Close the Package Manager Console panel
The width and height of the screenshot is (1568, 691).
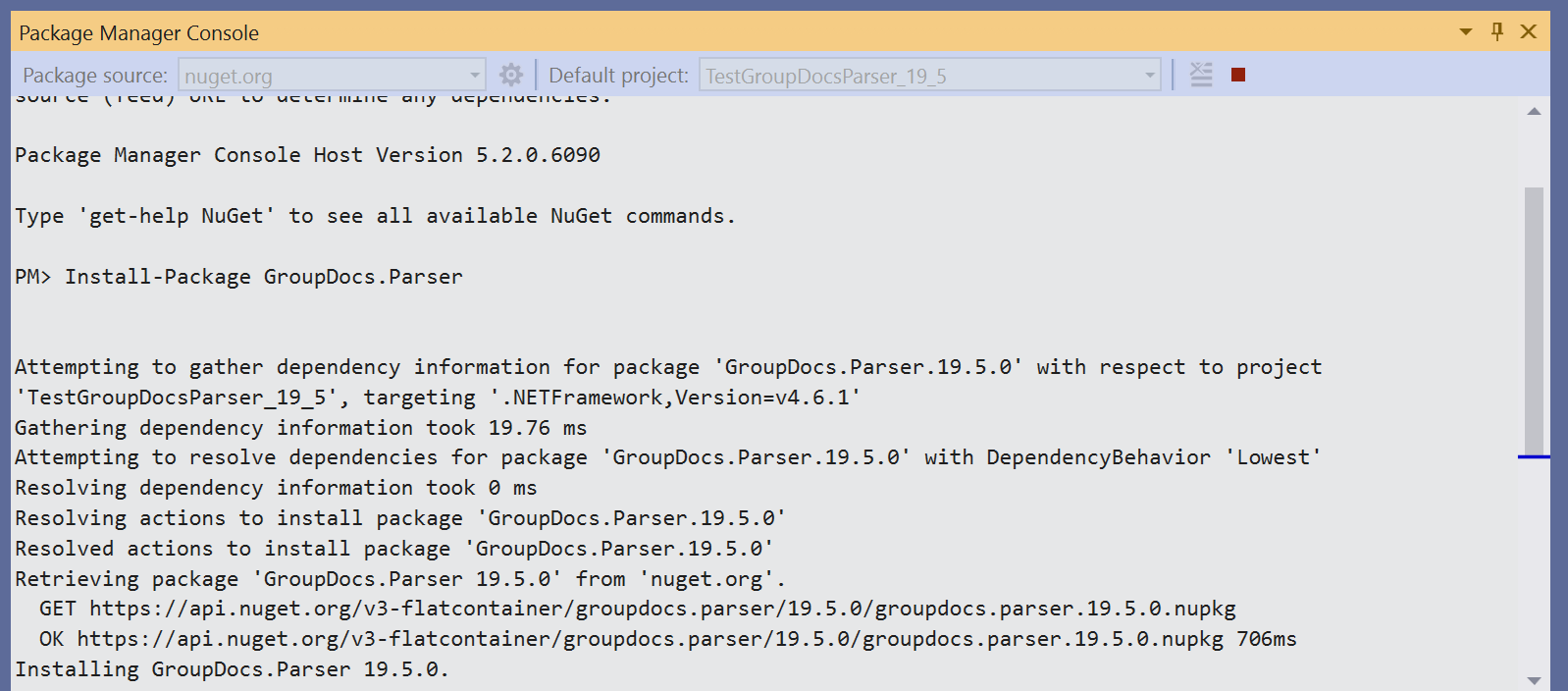coord(1529,31)
